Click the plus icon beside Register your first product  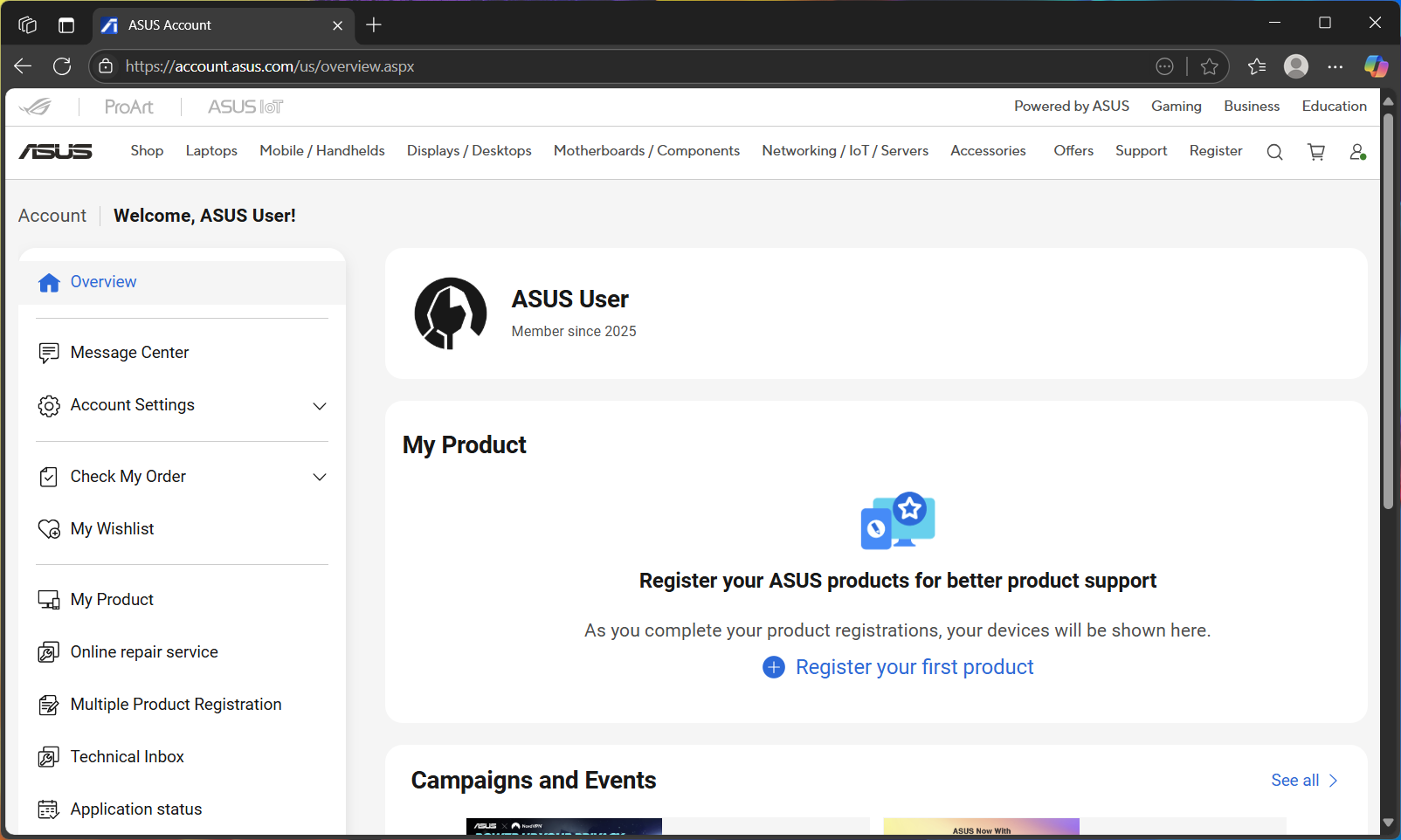point(774,667)
